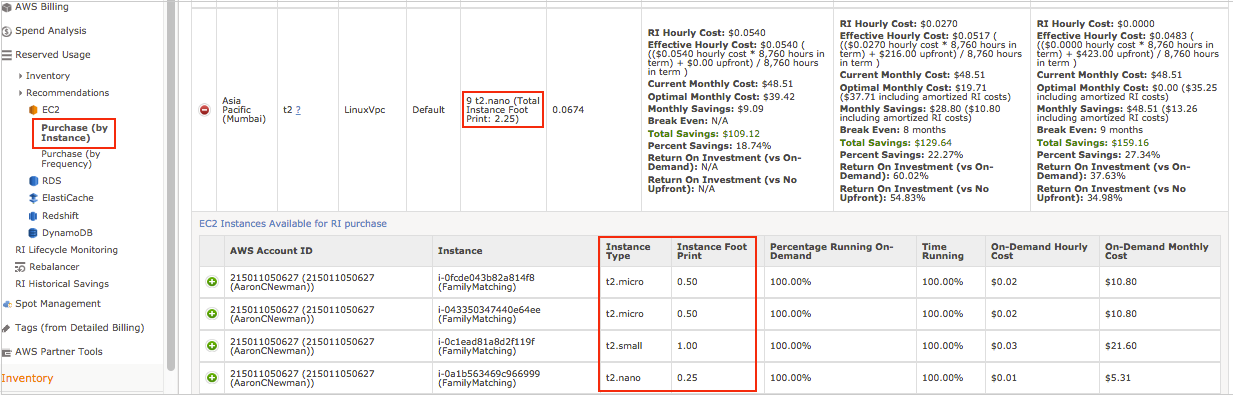Open the AWS Billing menu
Viewport: 1233px width, 395px height.
[x=42, y=7]
